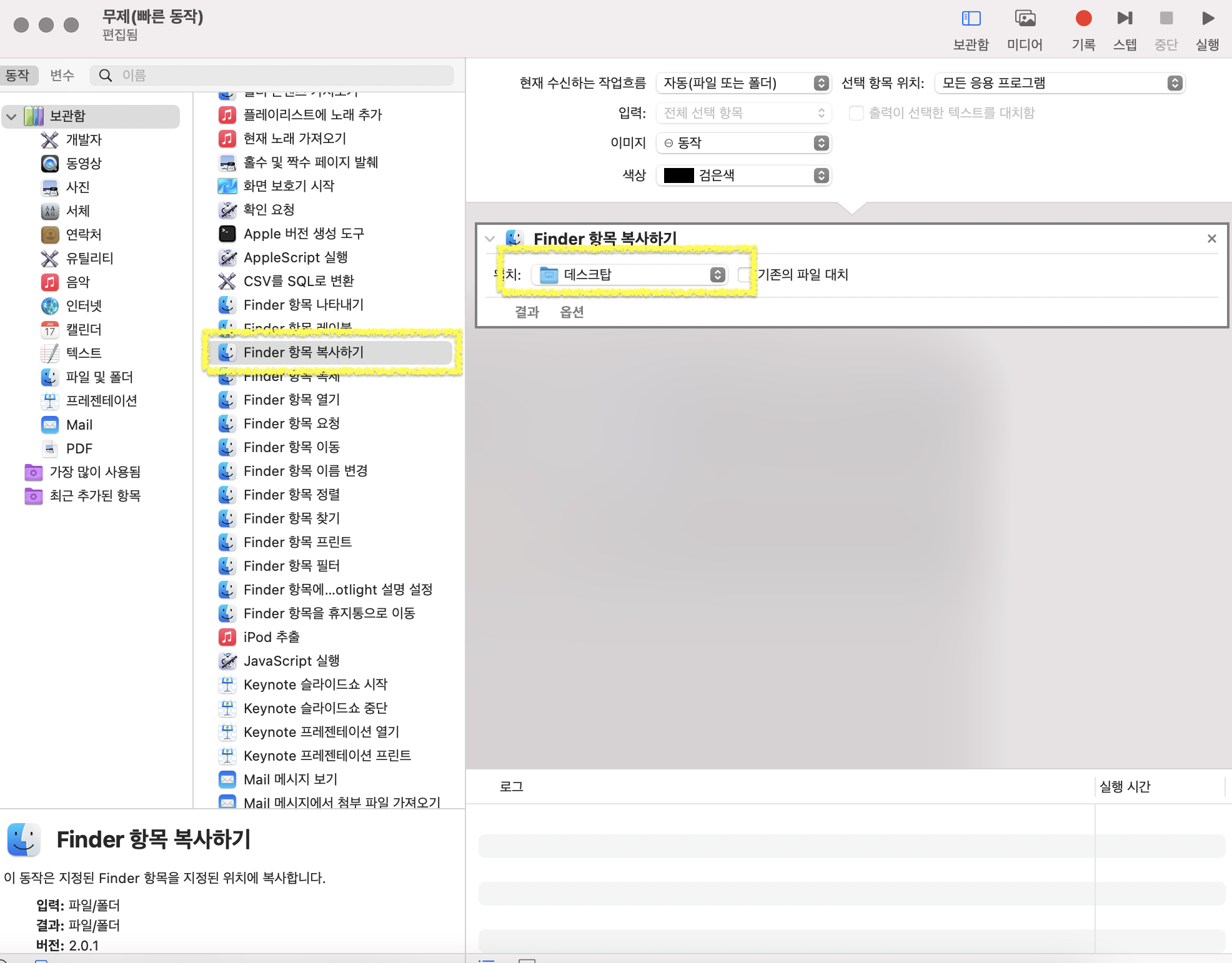Click the 결과 button in action

click(x=527, y=312)
